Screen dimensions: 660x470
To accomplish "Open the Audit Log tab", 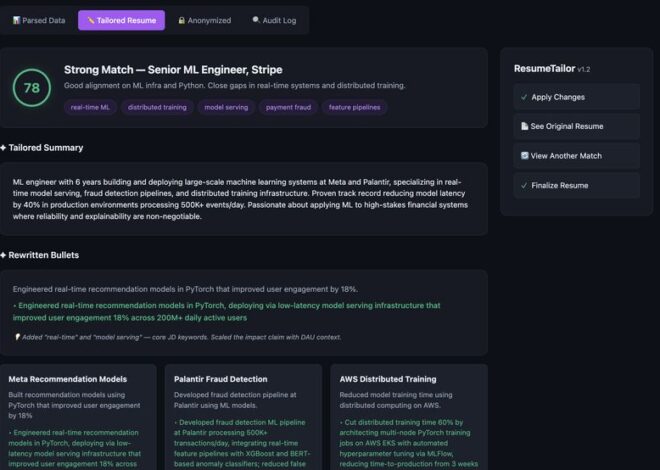I will click(274, 20).
